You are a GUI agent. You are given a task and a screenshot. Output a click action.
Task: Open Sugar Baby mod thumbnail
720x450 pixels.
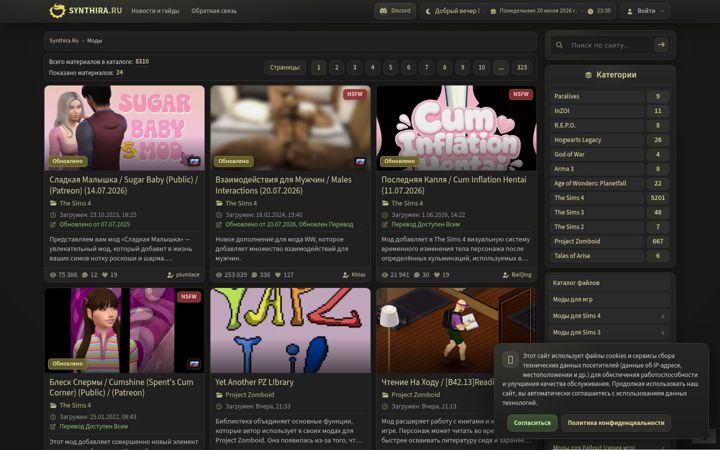pos(124,128)
